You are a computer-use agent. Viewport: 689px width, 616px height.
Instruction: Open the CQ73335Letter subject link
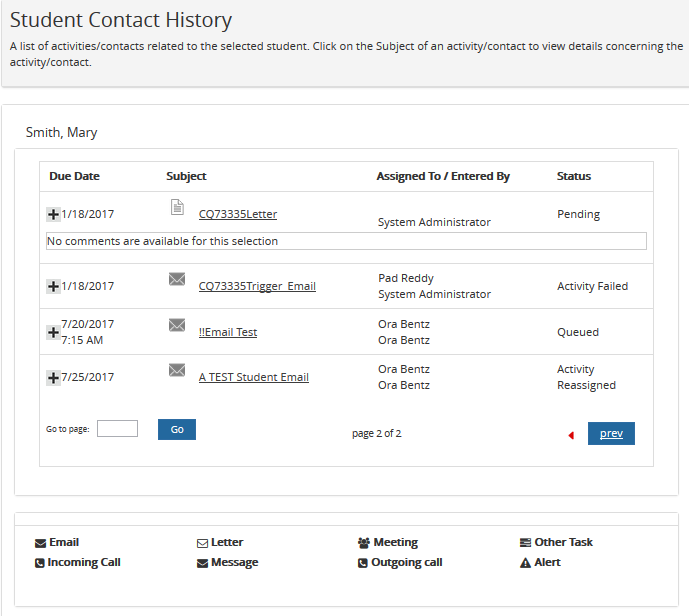pos(238,214)
